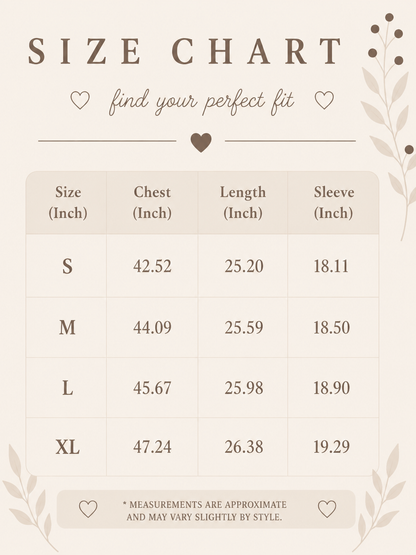Choose the M size row label
Image resolution: width=416 pixels, height=555 pixels.
[67, 327]
